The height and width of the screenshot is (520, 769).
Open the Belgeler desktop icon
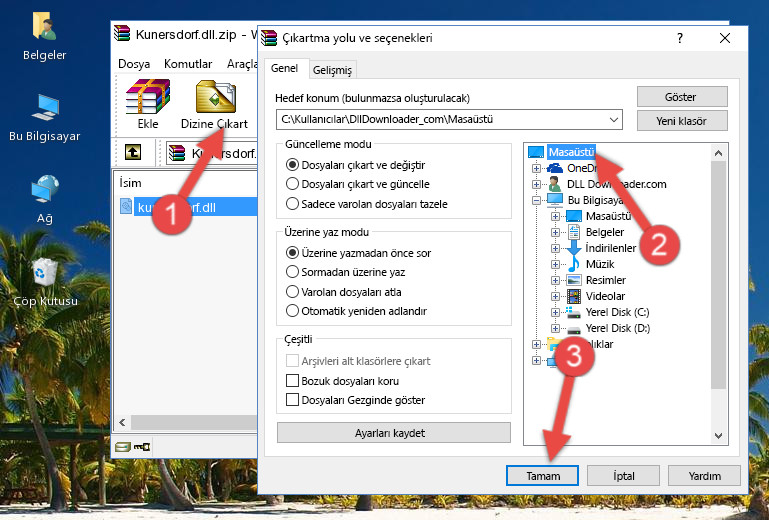[x=44, y=37]
